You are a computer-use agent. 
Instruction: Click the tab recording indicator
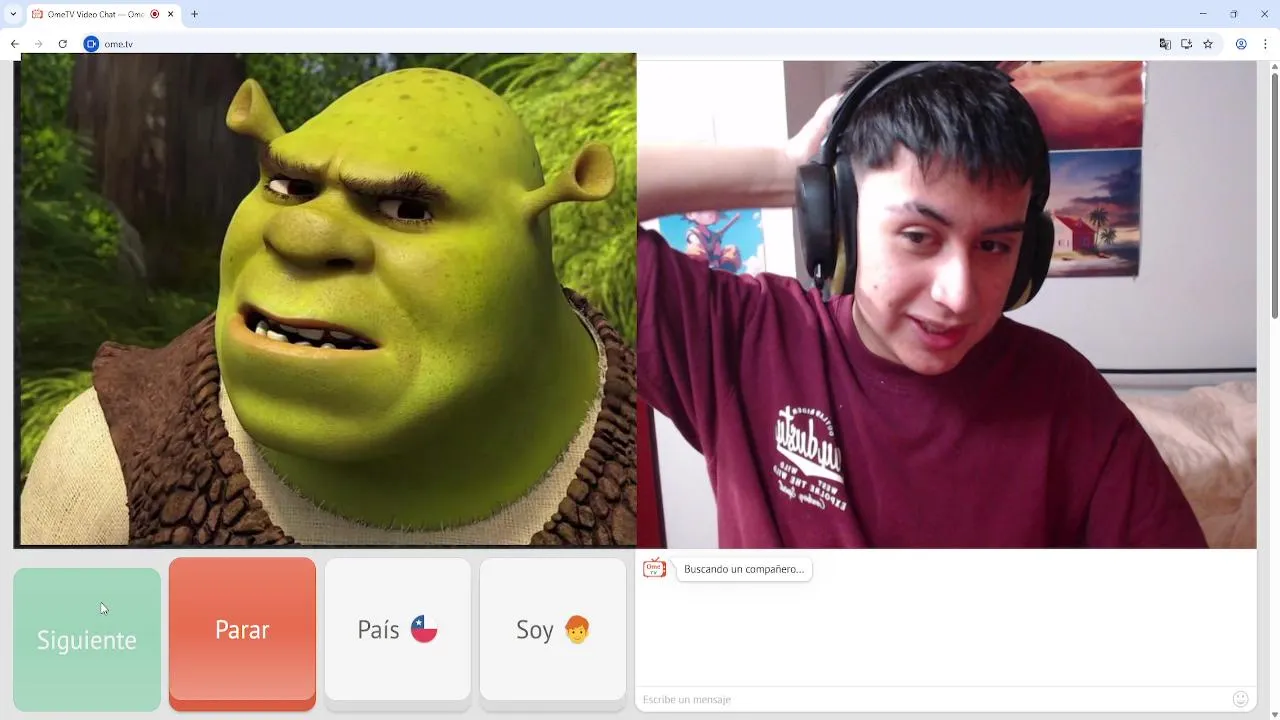(x=155, y=14)
